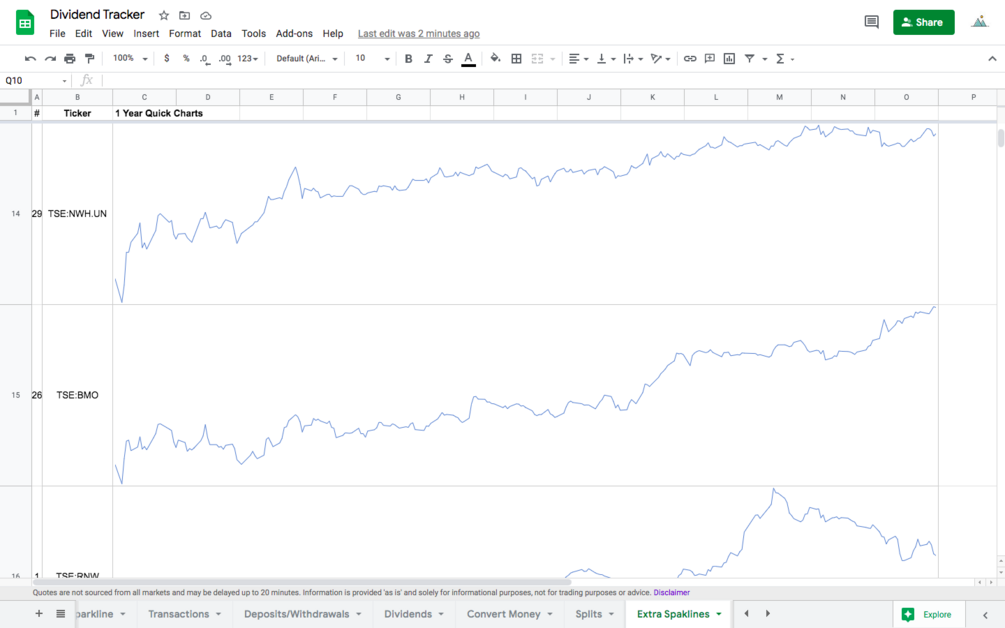This screenshot has width=1005, height=628.
Task: Open the Format menu
Action: click(185, 33)
